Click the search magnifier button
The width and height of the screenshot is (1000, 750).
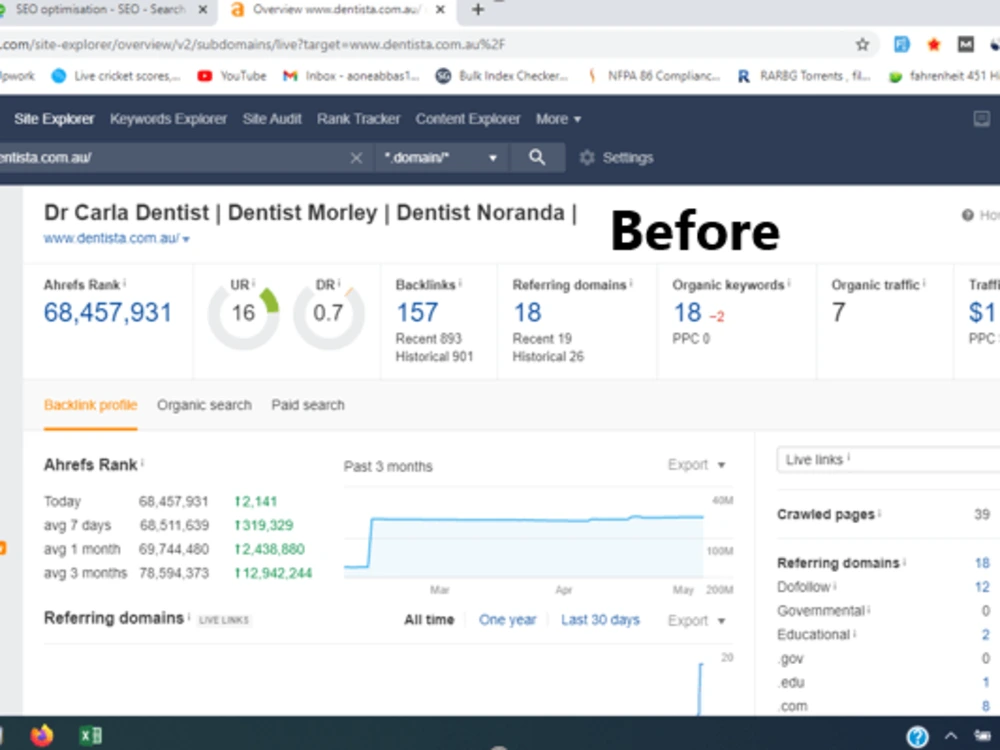pos(537,158)
